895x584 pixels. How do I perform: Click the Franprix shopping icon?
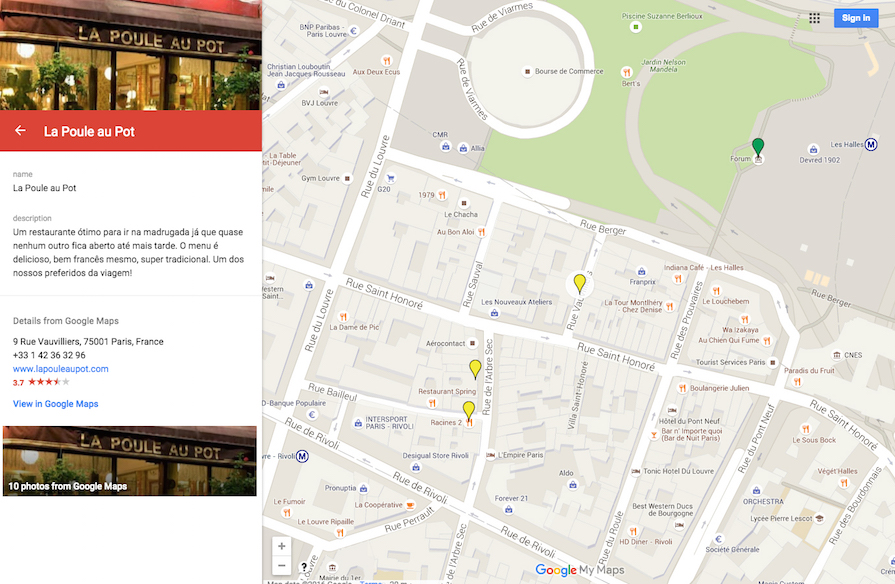tap(642, 271)
